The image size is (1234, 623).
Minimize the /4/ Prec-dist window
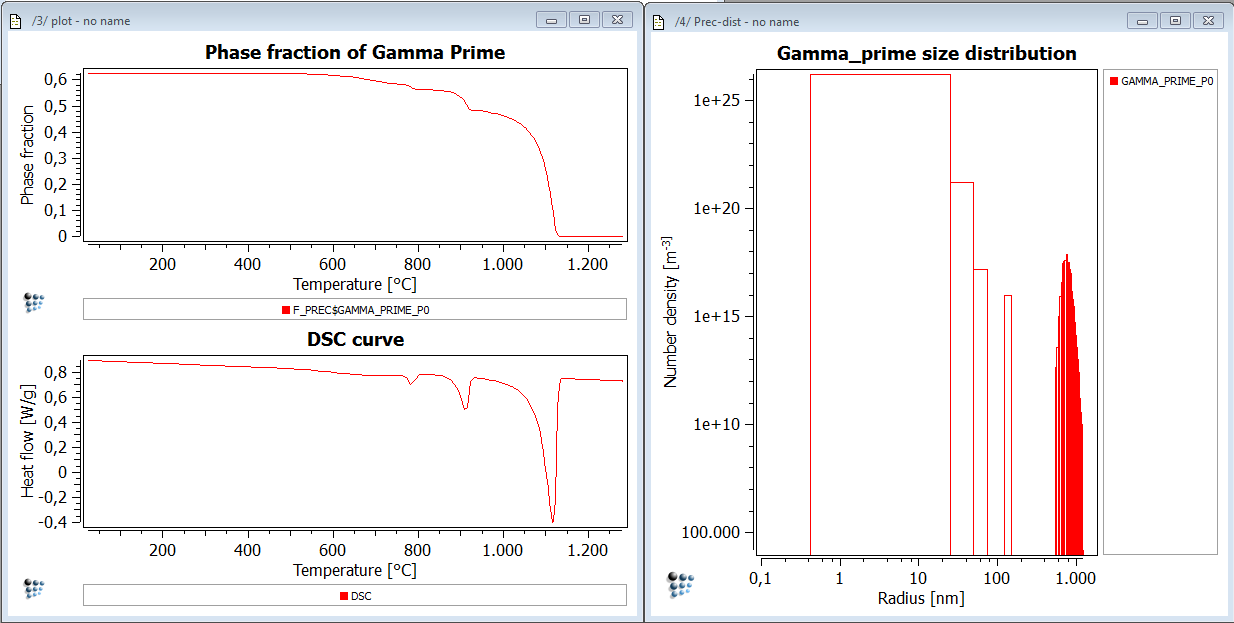tap(1143, 20)
